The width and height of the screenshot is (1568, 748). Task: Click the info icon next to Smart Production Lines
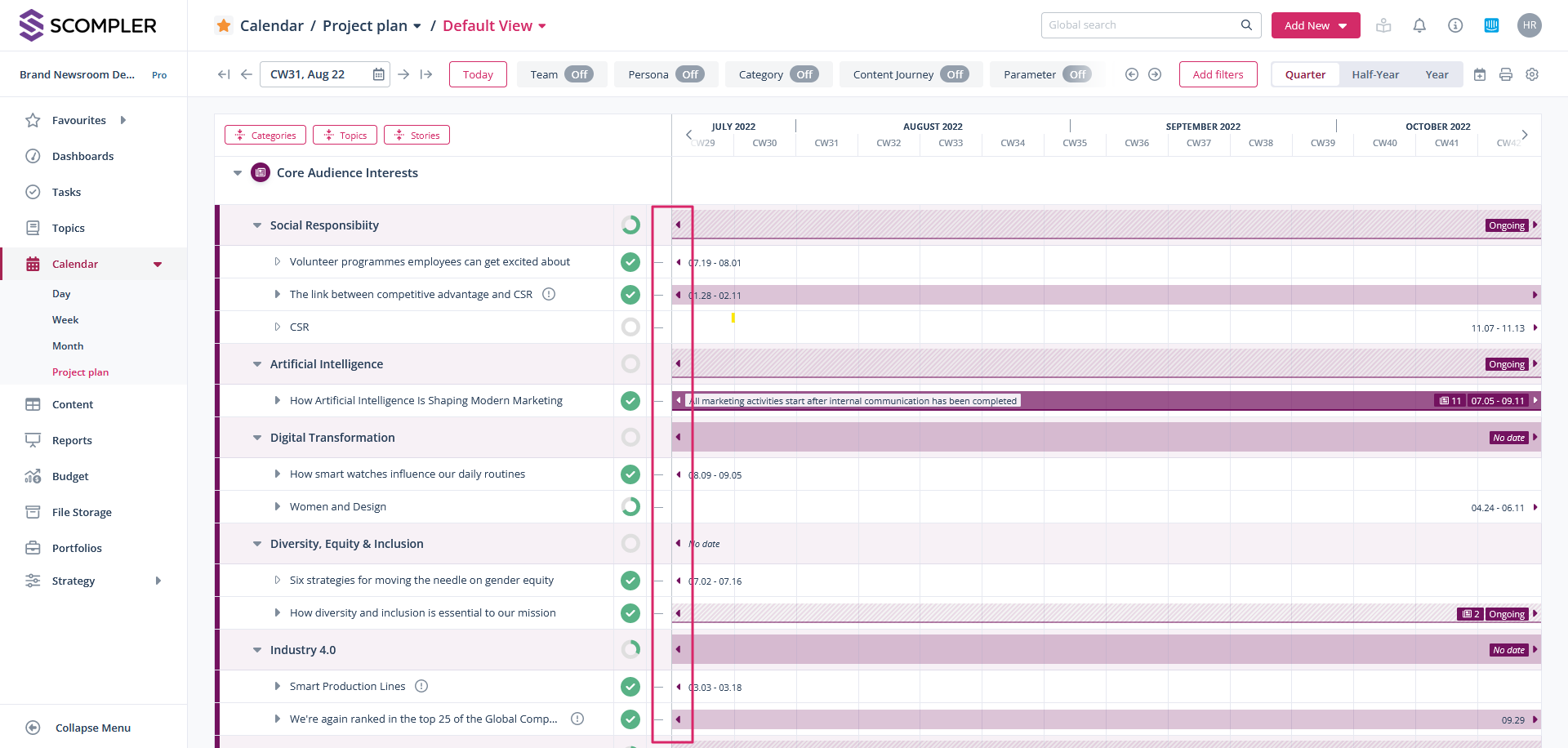pos(421,686)
